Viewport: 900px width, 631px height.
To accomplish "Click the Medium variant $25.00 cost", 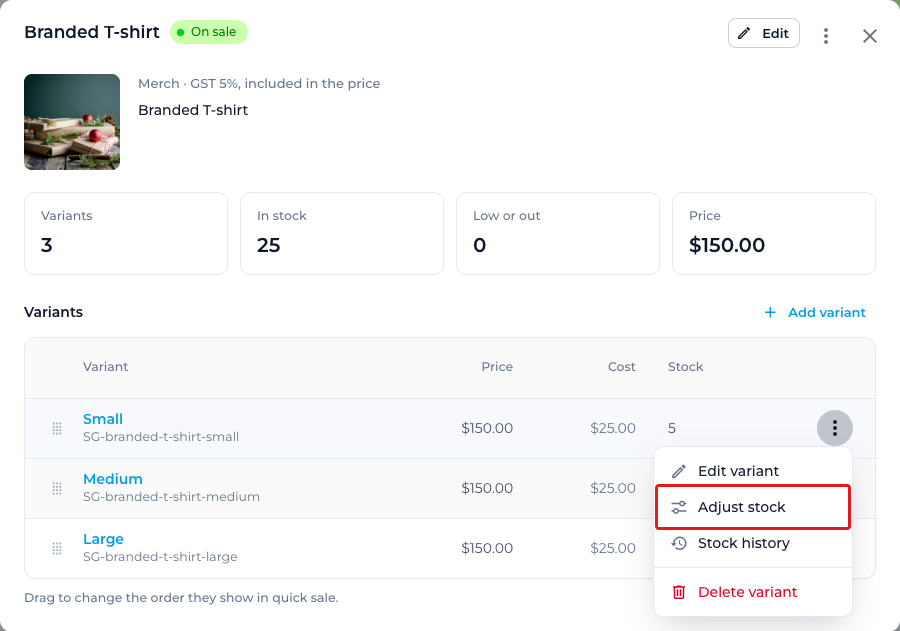I will pyautogui.click(x=612, y=488).
